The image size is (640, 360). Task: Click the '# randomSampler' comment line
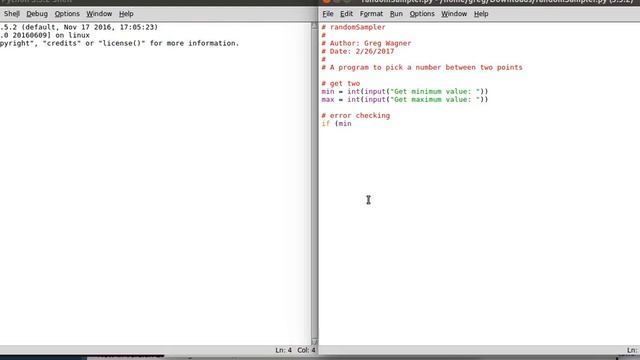(353, 27)
